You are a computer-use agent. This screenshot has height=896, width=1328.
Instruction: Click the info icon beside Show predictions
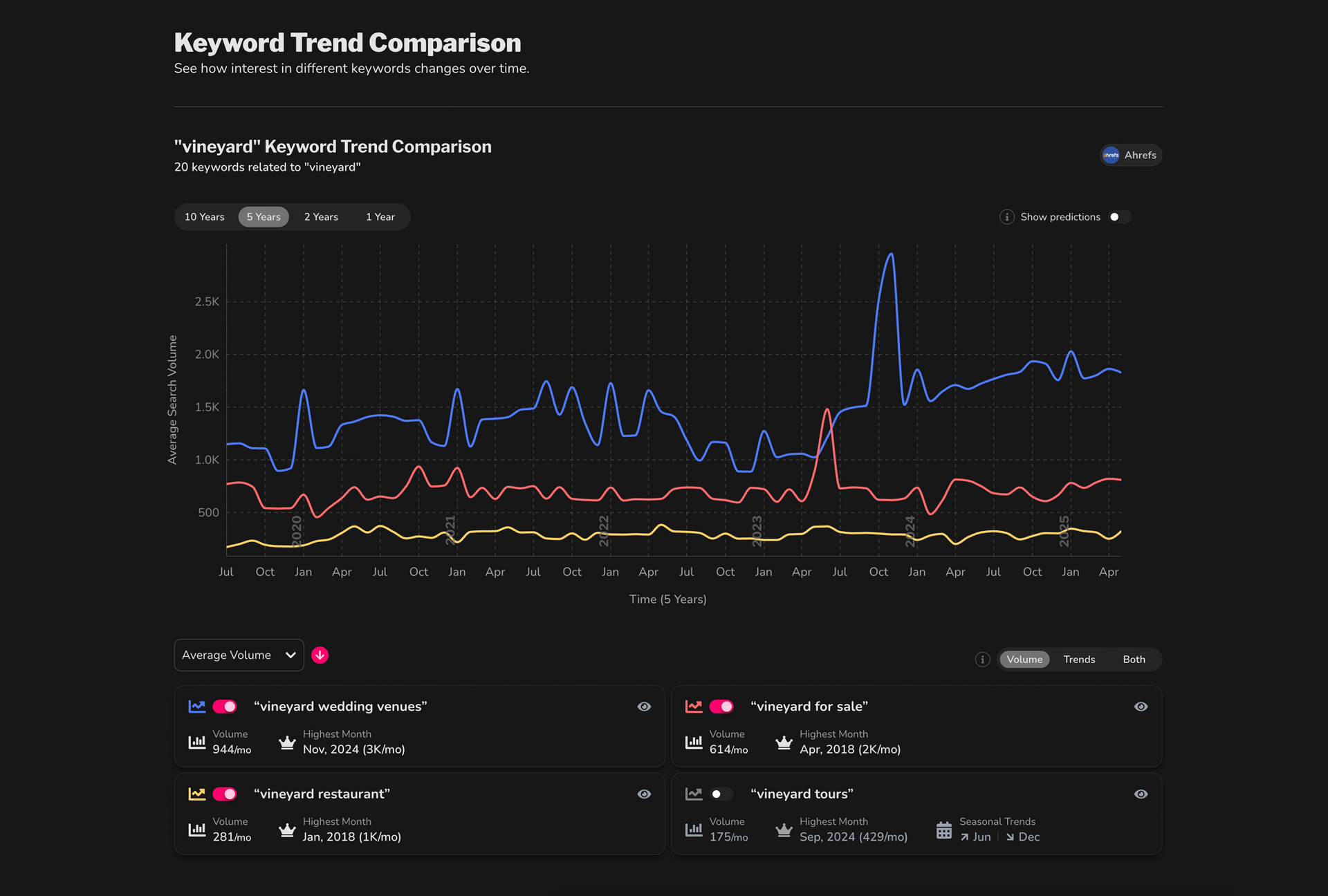pyautogui.click(x=1007, y=216)
